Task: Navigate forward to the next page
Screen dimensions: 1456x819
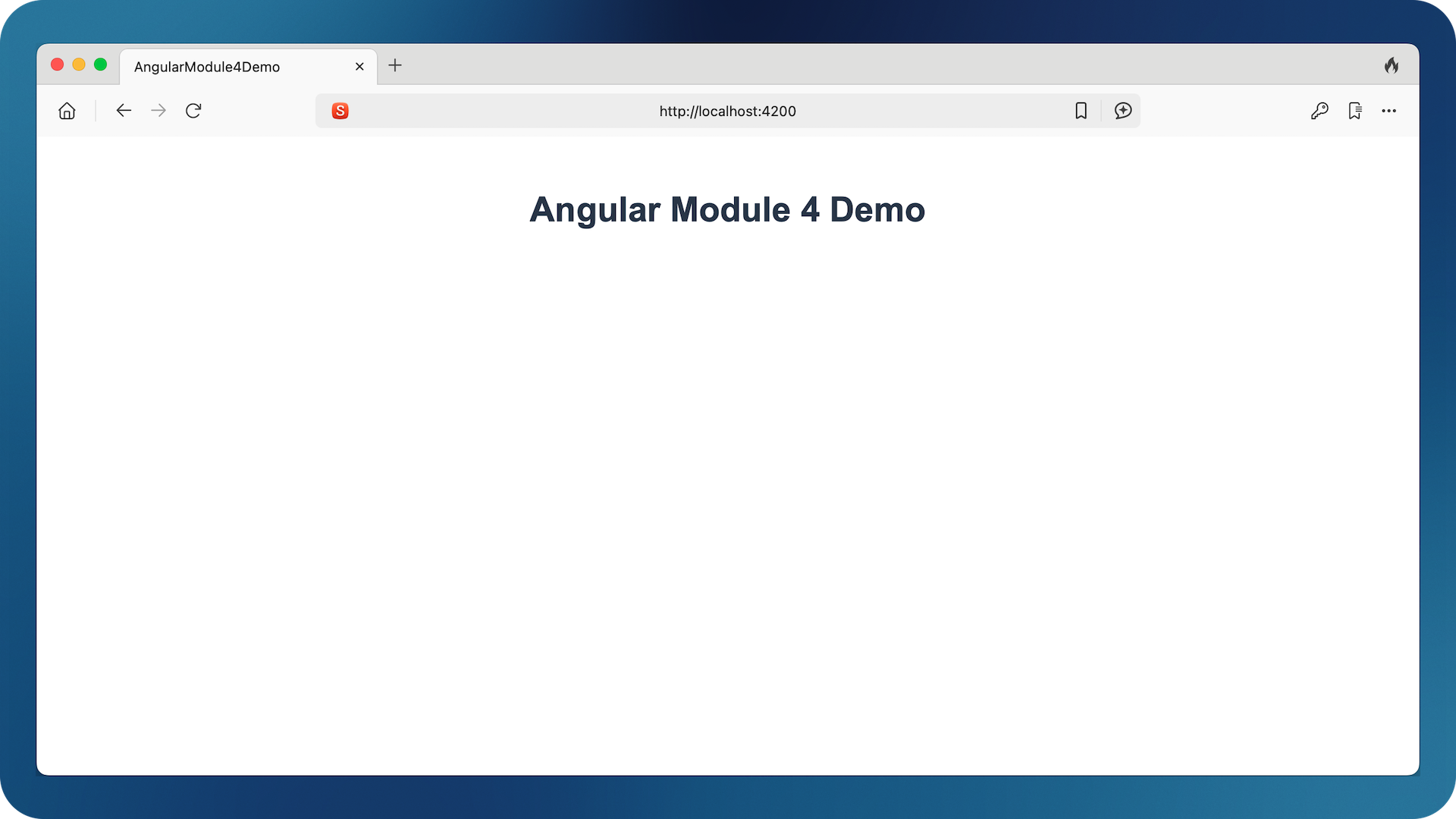Action: pyautogui.click(x=158, y=111)
